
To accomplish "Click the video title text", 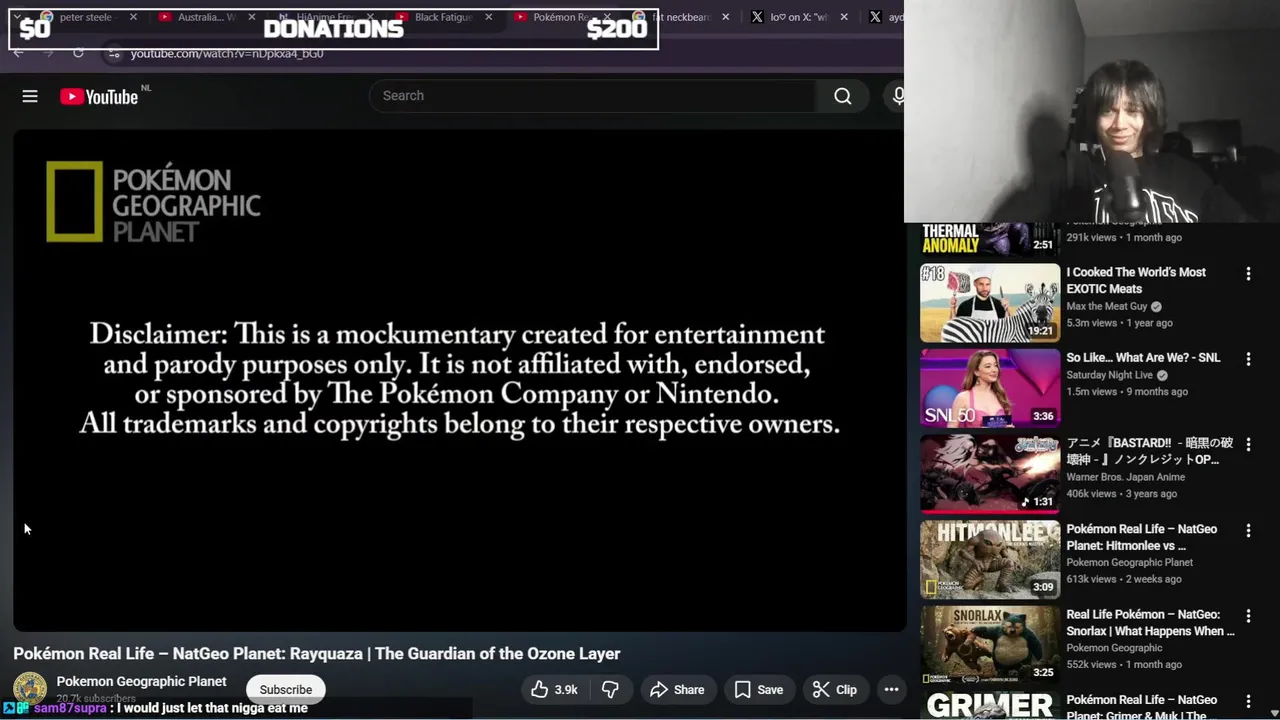I will click(x=317, y=653).
